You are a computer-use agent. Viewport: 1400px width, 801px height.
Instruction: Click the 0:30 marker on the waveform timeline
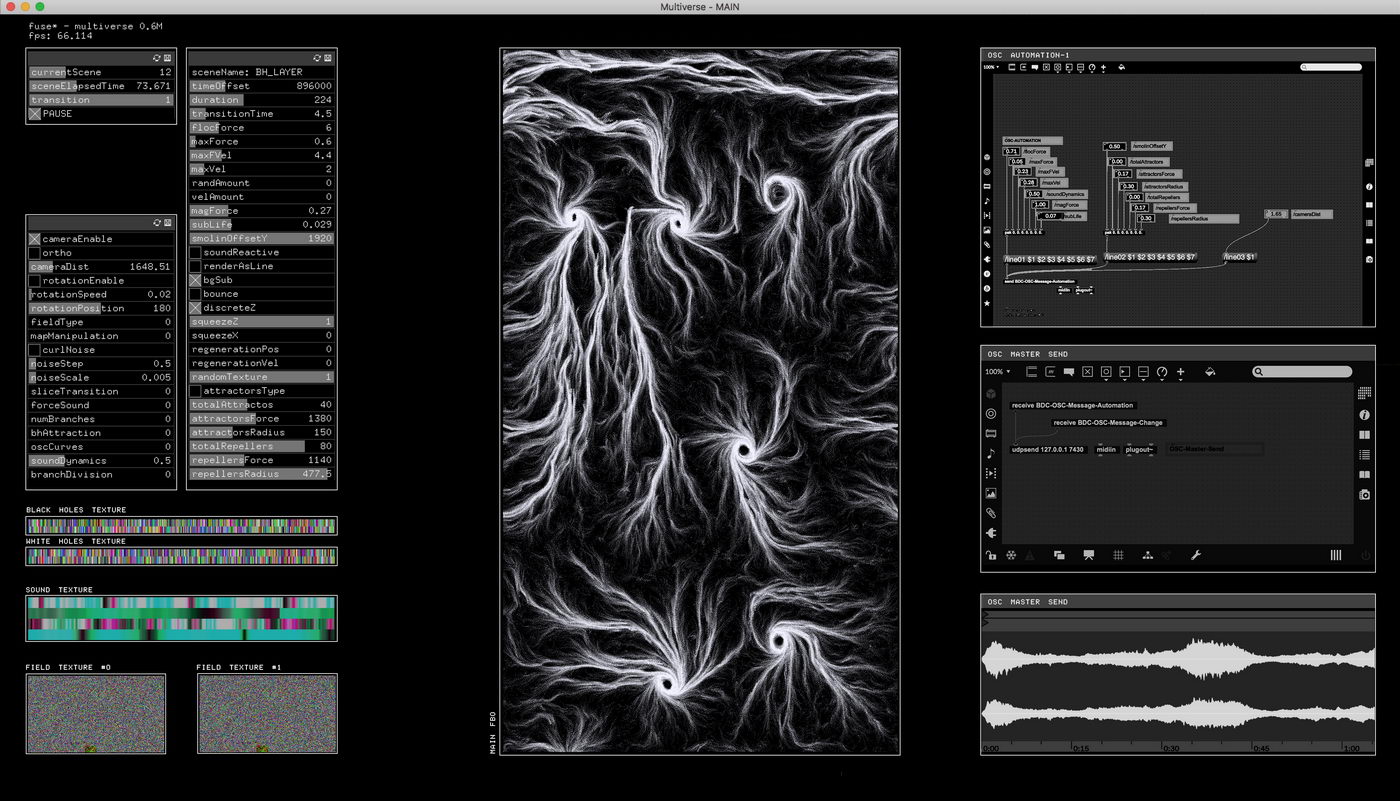(1171, 748)
